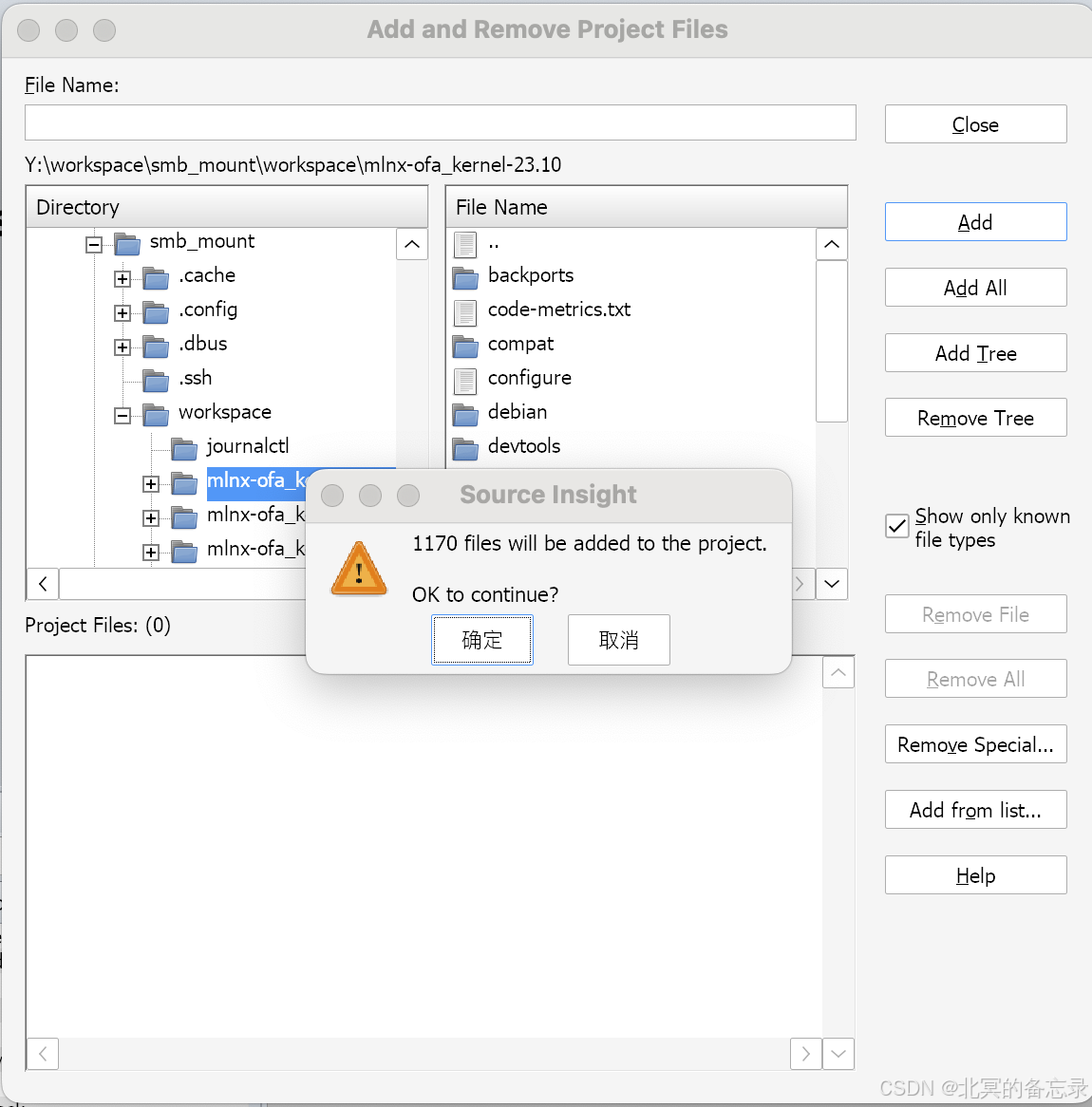Toggle Show only known file types checkbox
1092x1107 pixels.
coord(897,526)
